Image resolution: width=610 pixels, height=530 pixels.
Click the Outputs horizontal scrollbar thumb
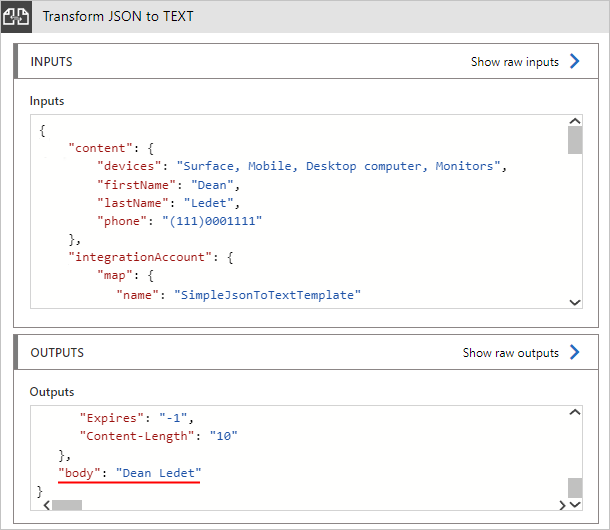pos(67,505)
